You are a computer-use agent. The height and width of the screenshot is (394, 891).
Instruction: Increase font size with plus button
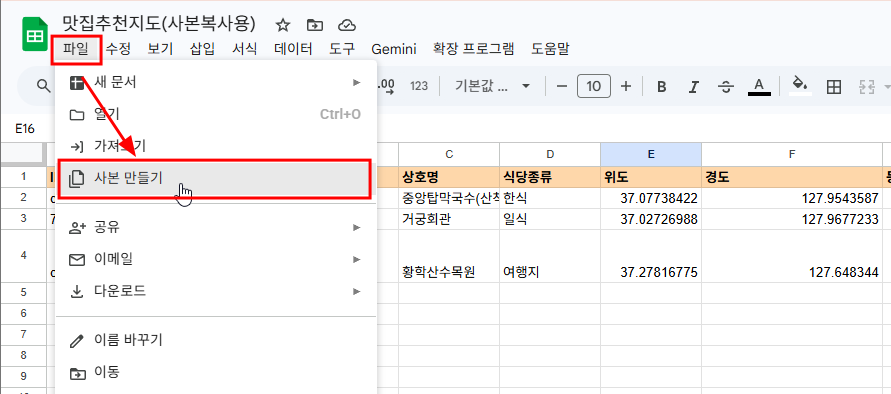click(626, 86)
